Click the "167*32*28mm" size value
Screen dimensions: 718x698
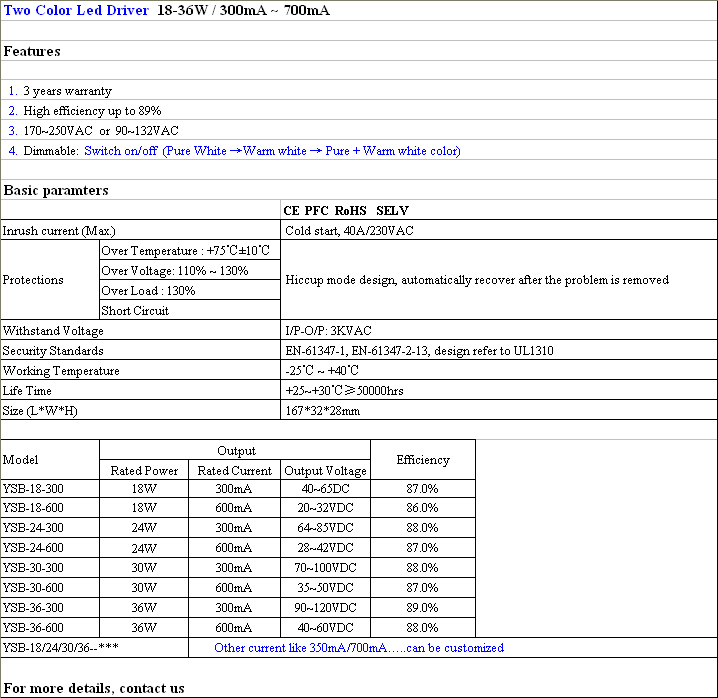point(322,411)
